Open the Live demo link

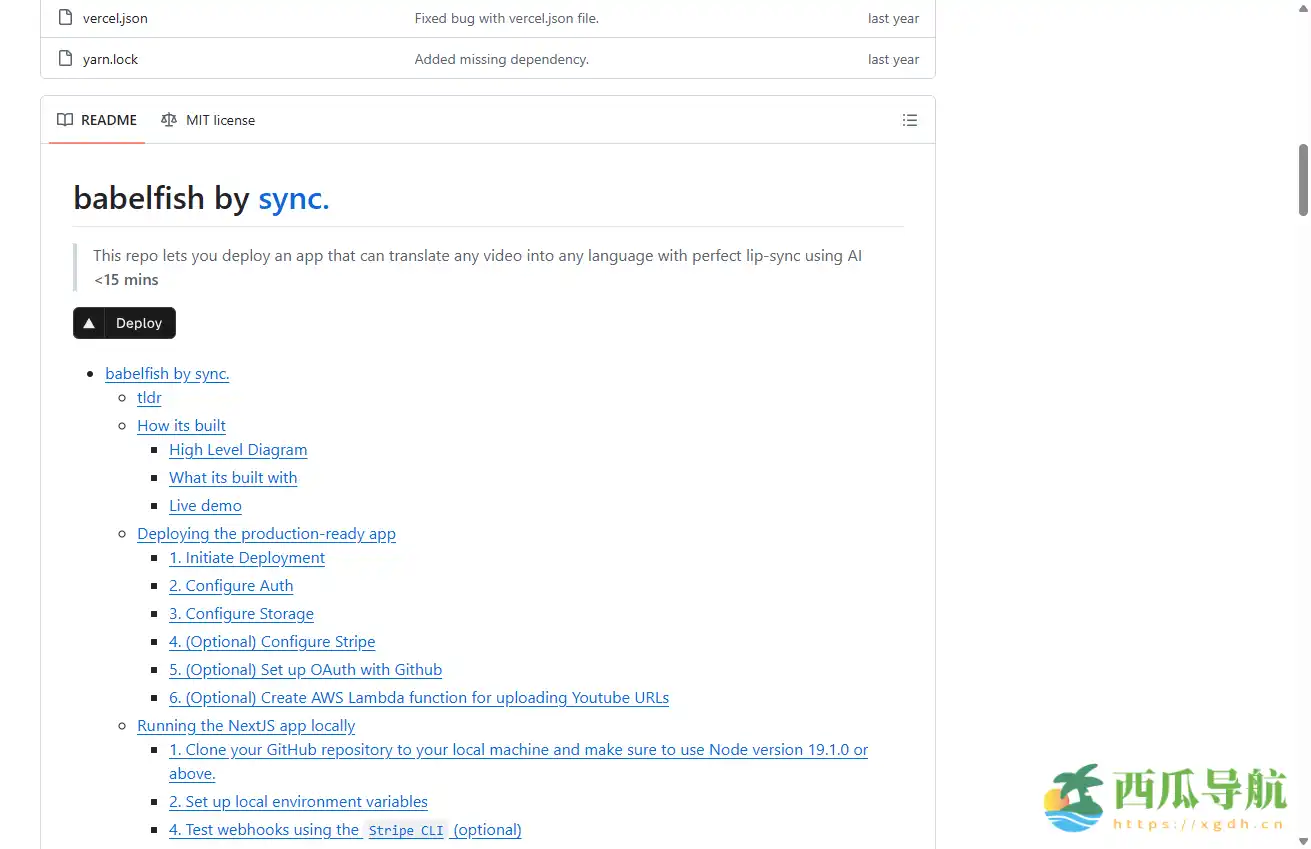coord(205,506)
